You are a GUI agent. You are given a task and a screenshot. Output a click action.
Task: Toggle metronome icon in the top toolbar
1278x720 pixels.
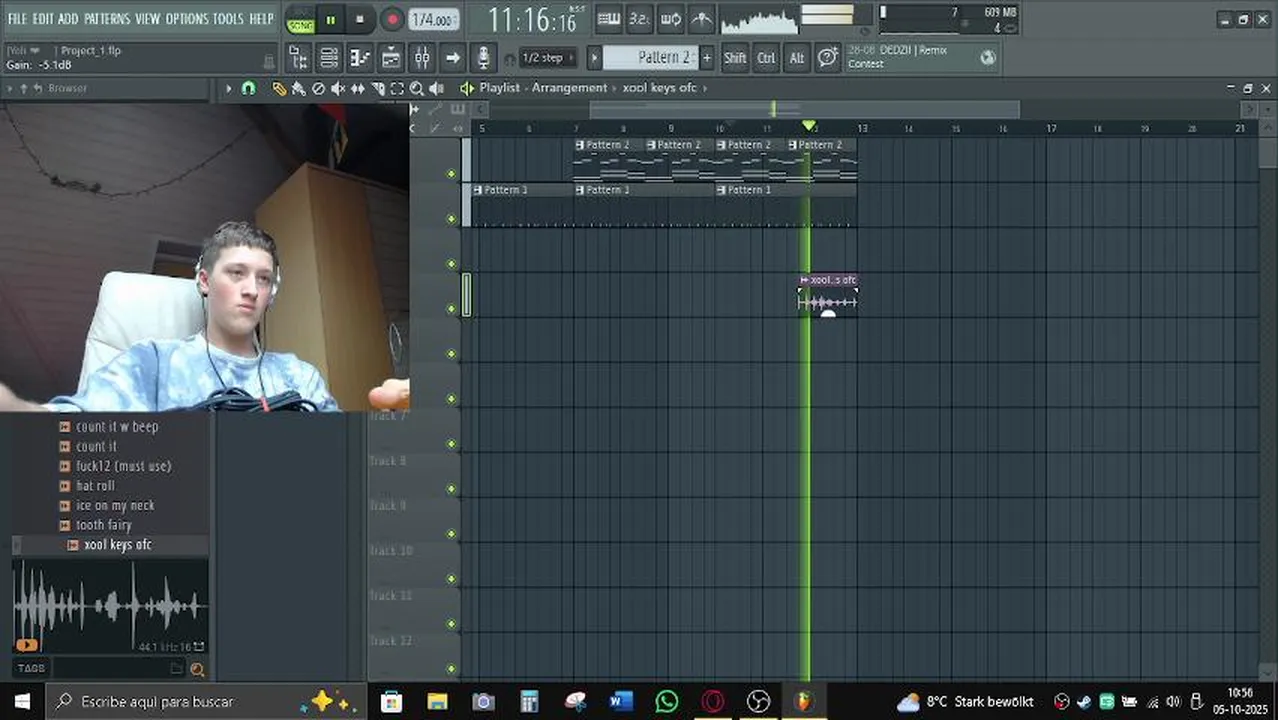tap(702, 19)
